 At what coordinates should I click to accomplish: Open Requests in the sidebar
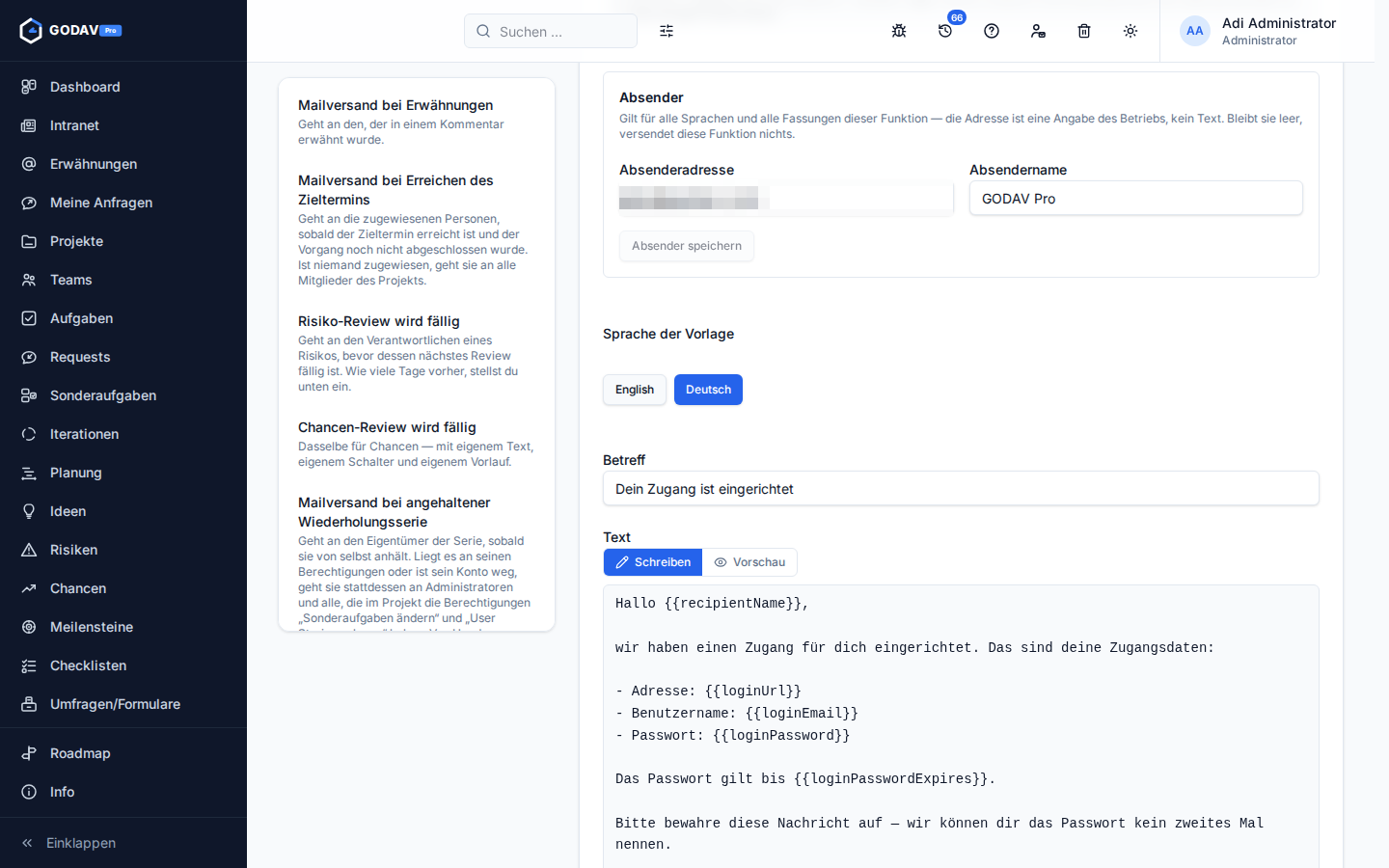pos(123,357)
